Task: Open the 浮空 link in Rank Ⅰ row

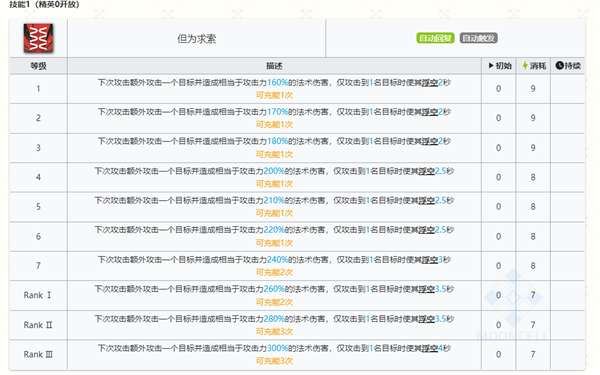Action: click(427, 289)
